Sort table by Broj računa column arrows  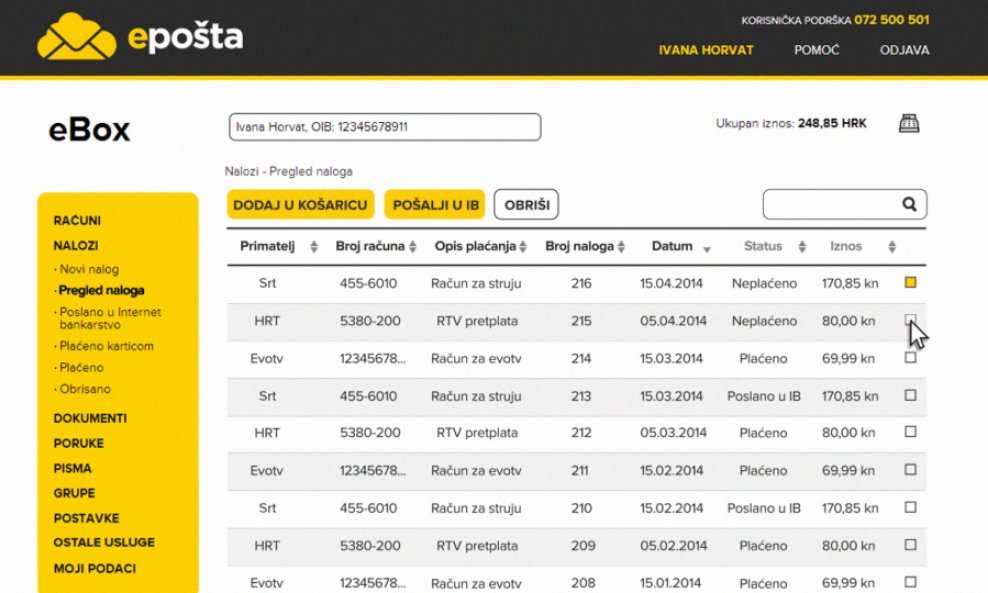[413, 247]
